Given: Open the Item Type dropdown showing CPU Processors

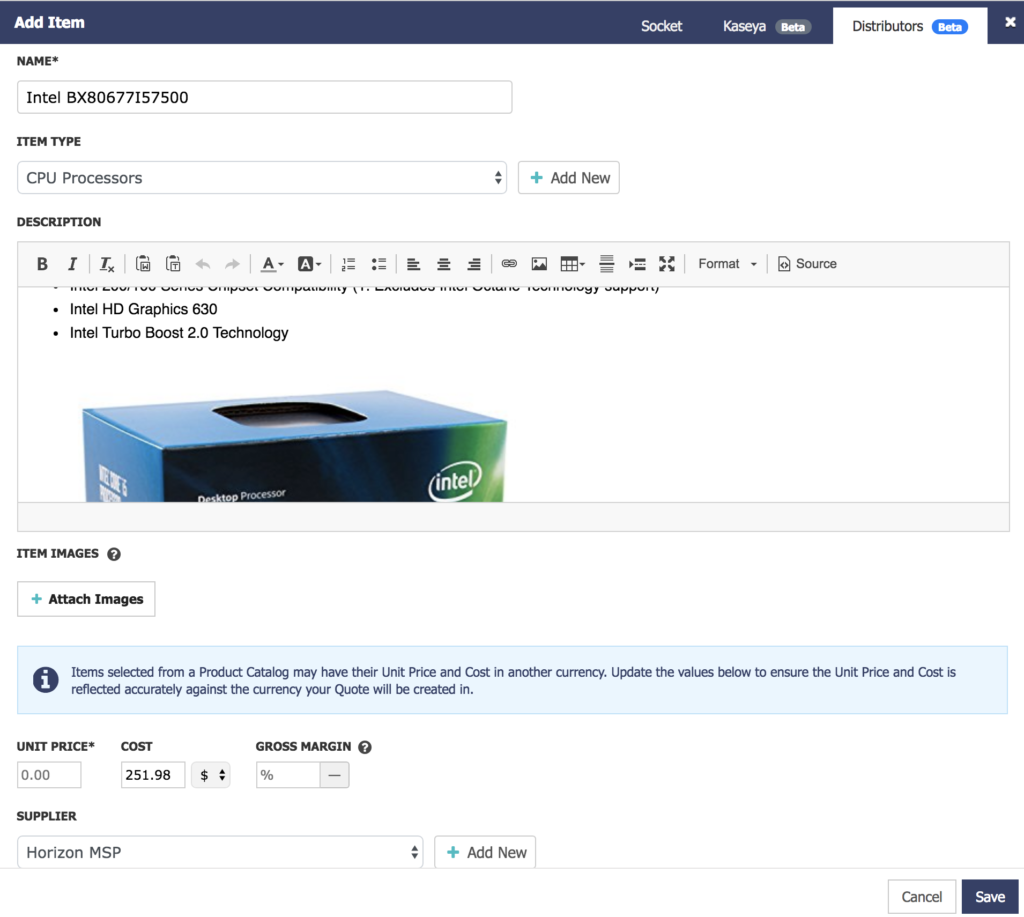Looking at the screenshot, I should pos(262,178).
